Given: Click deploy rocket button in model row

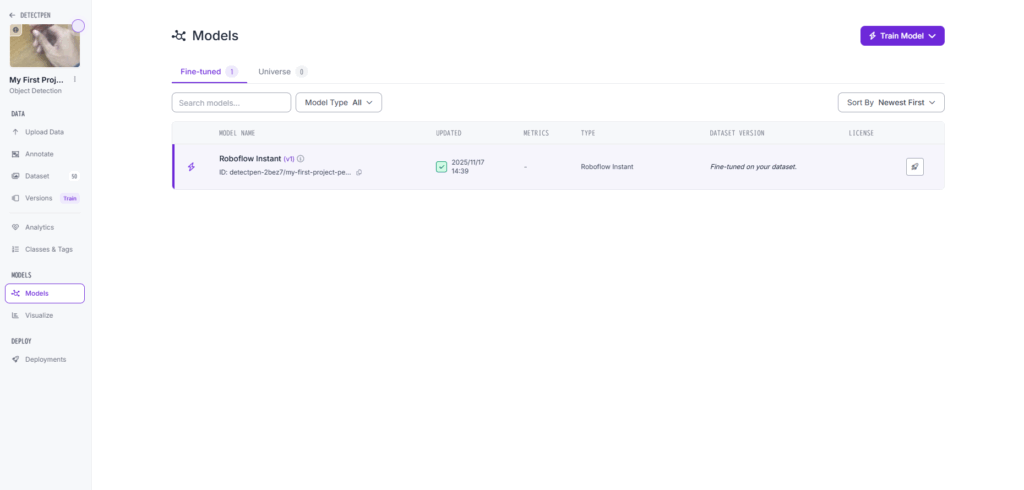Looking at the screenshot, I should pos(914,167).
